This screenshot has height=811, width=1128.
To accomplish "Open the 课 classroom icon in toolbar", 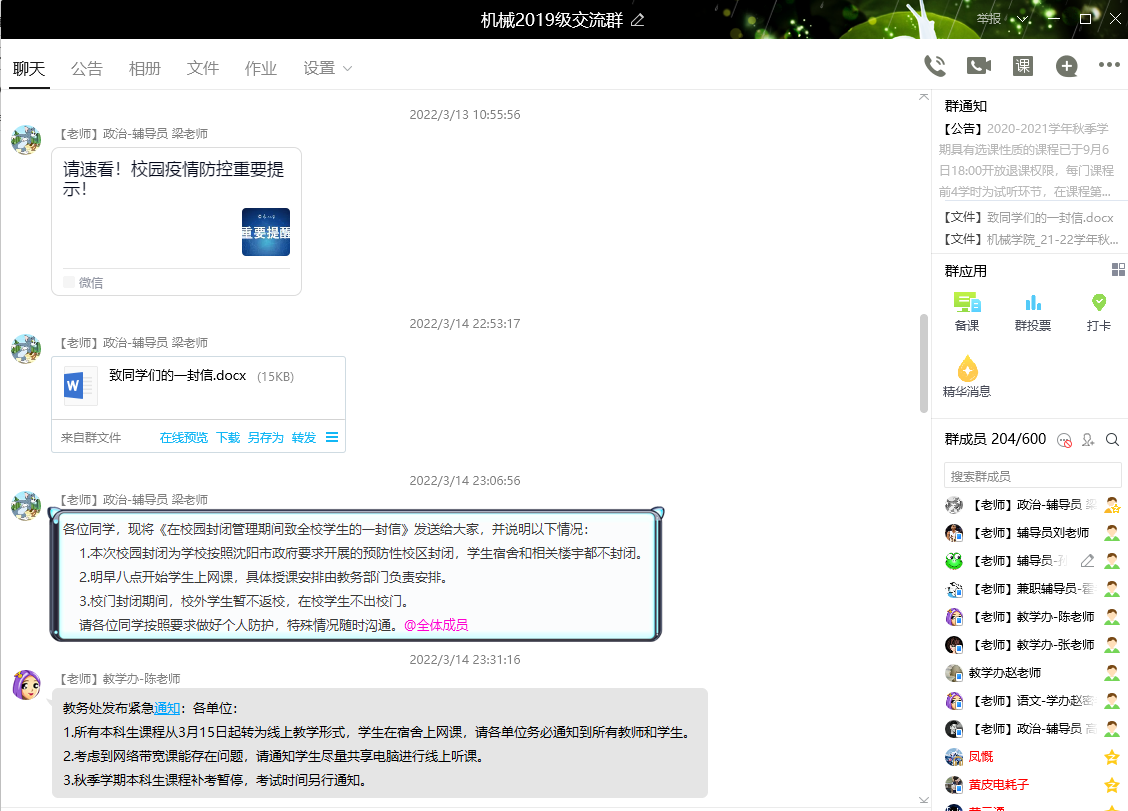I will (1022, 66).
